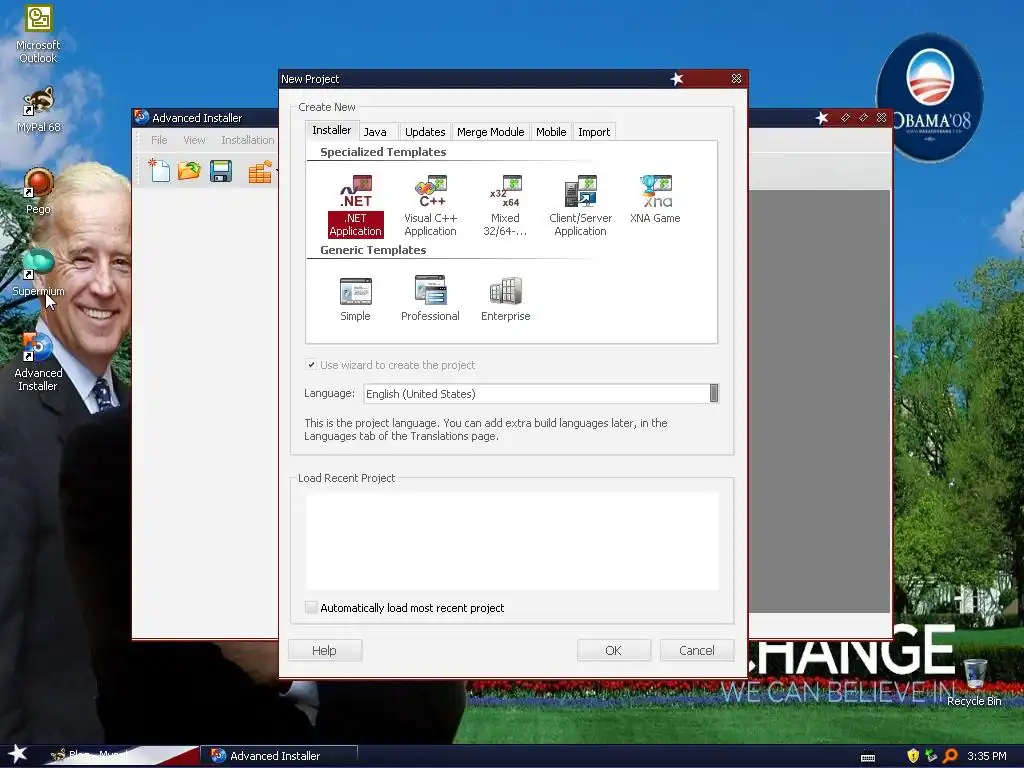Select the Simple generic template
The height and width of the screenshot is (768, 1024).
pyautogui.click(x=355, y=299)
